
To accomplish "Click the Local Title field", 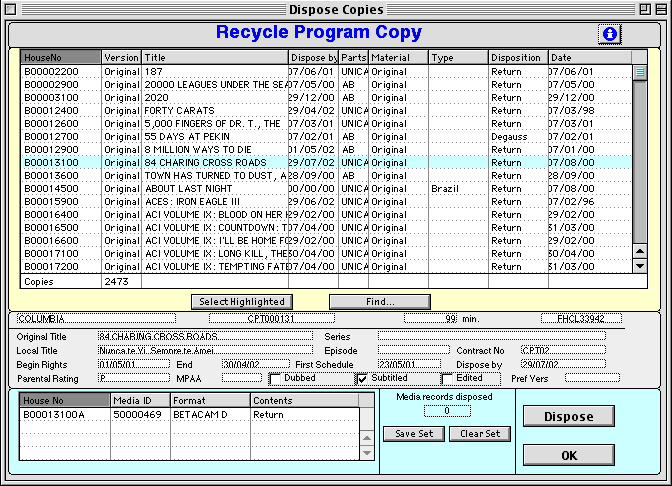I will (205, 351).
